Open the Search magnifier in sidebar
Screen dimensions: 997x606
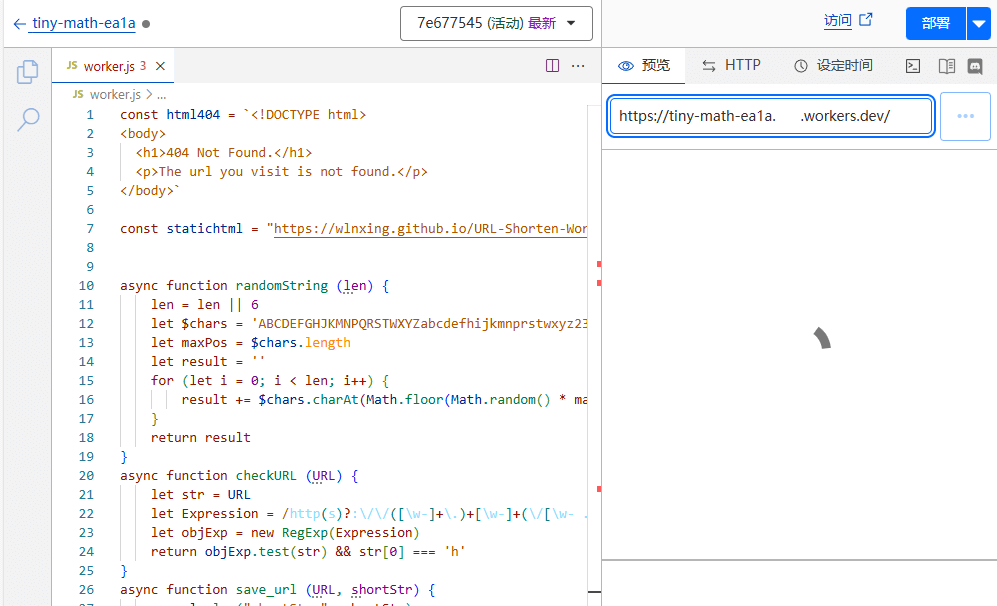click(x=28, y=119)
